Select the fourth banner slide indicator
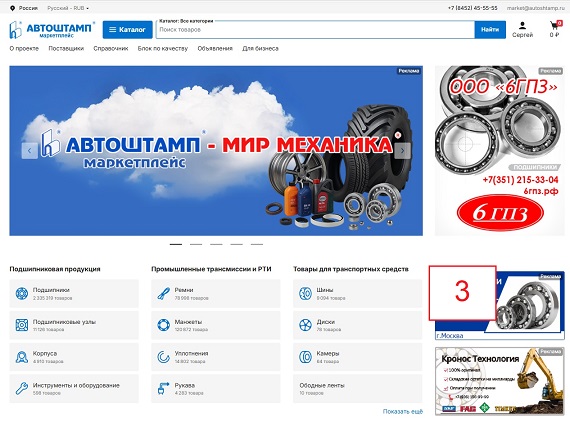Screen dimensions: 570x422 pyautogui.click(x=236, y=244)
